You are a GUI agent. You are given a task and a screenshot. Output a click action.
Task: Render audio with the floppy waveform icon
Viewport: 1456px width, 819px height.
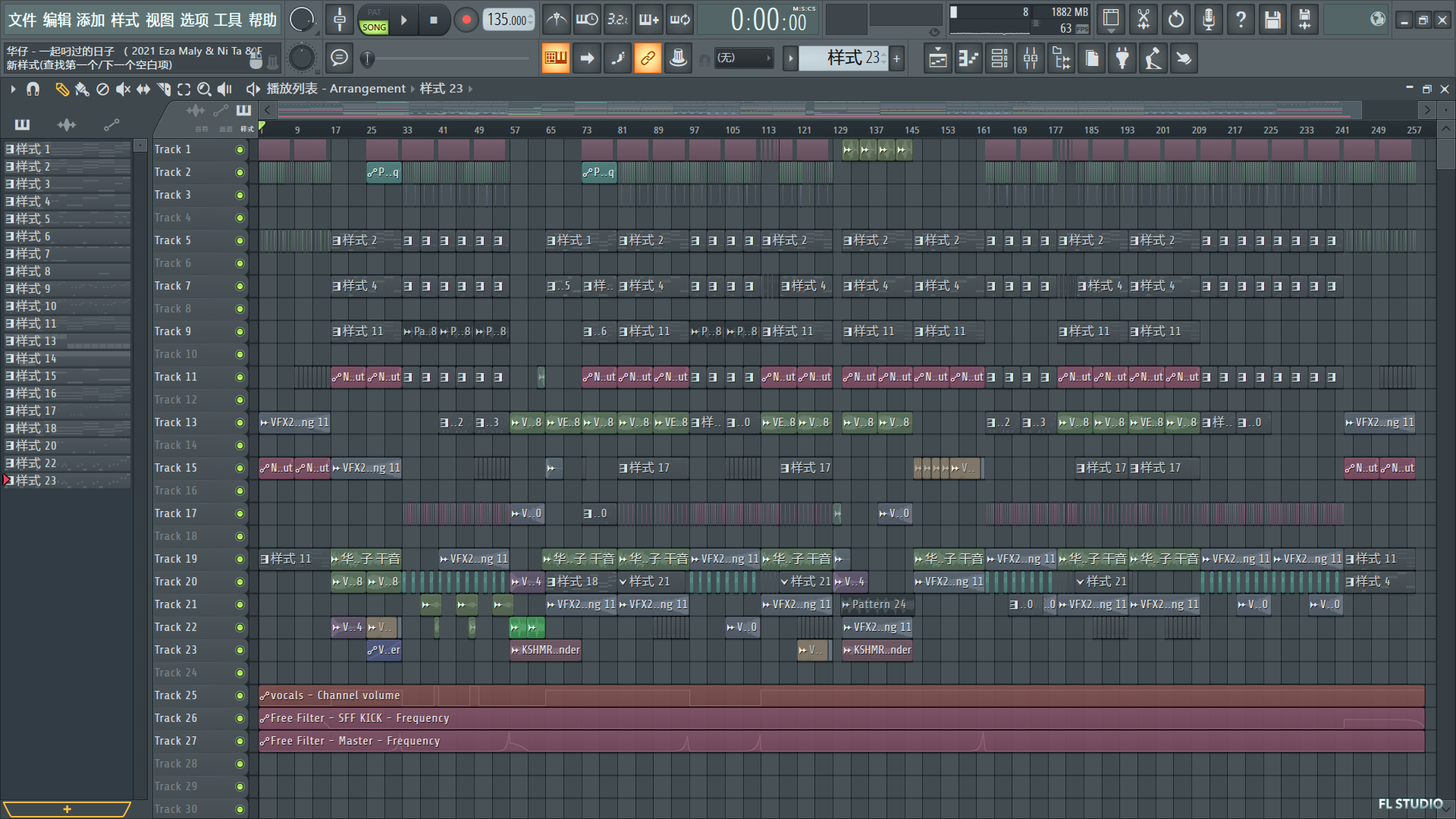click(x=1305, y=20)
